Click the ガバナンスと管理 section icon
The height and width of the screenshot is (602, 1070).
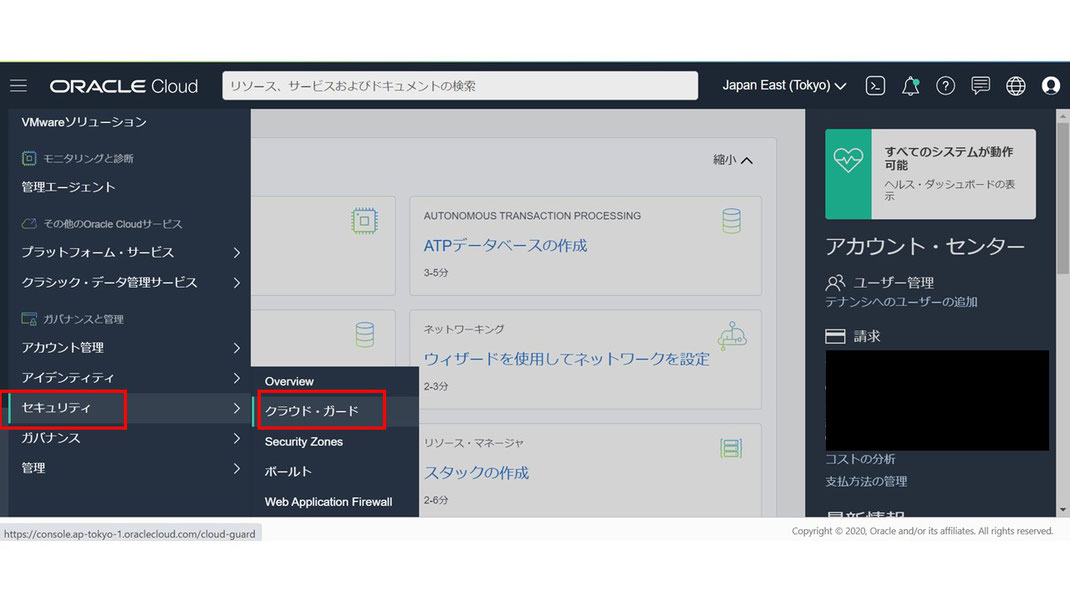(29, 319)
